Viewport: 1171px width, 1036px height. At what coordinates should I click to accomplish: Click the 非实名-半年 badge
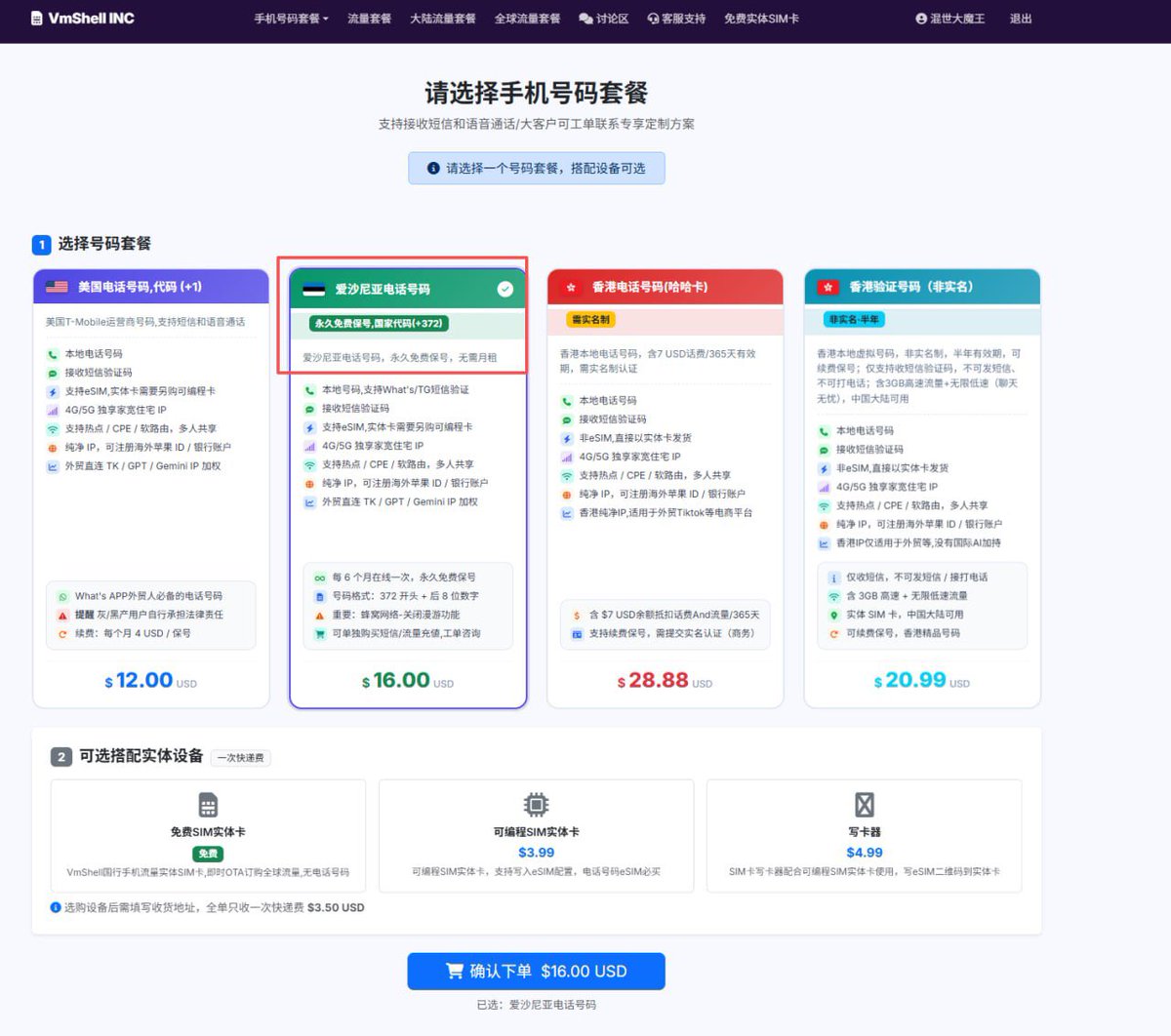pyautogui.click(x=854, y=320)
